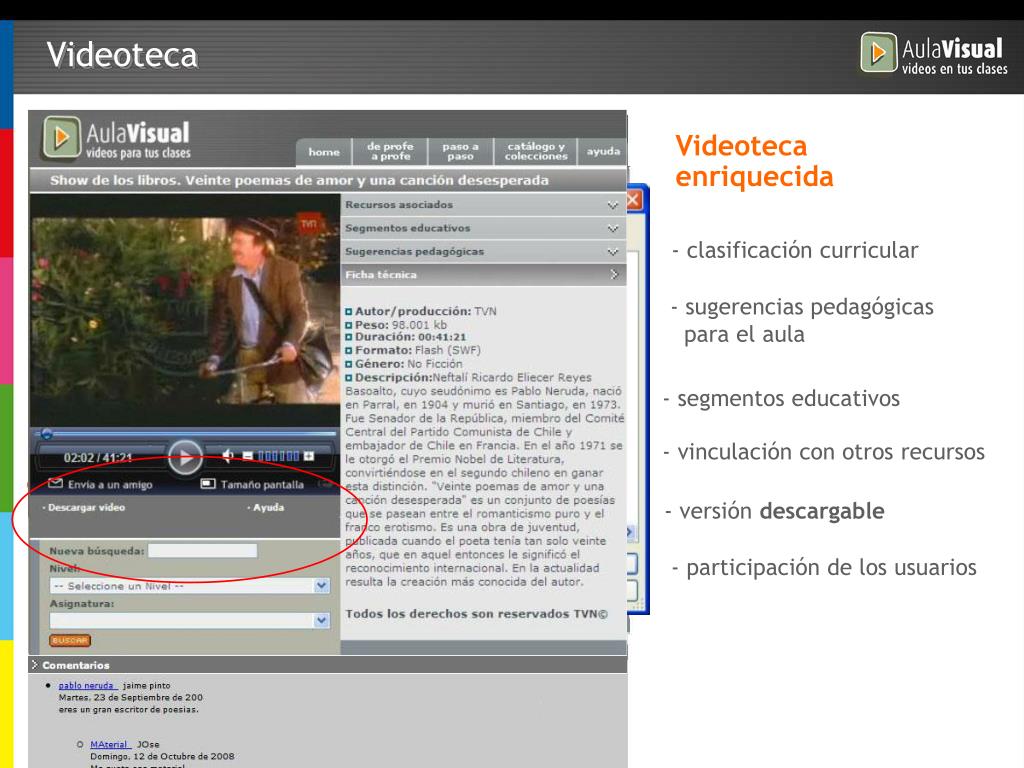This screenshot has height=768, width=1024.
Task: Open the catálogo y colecciones tab
Action: click(x=536, y=152)
